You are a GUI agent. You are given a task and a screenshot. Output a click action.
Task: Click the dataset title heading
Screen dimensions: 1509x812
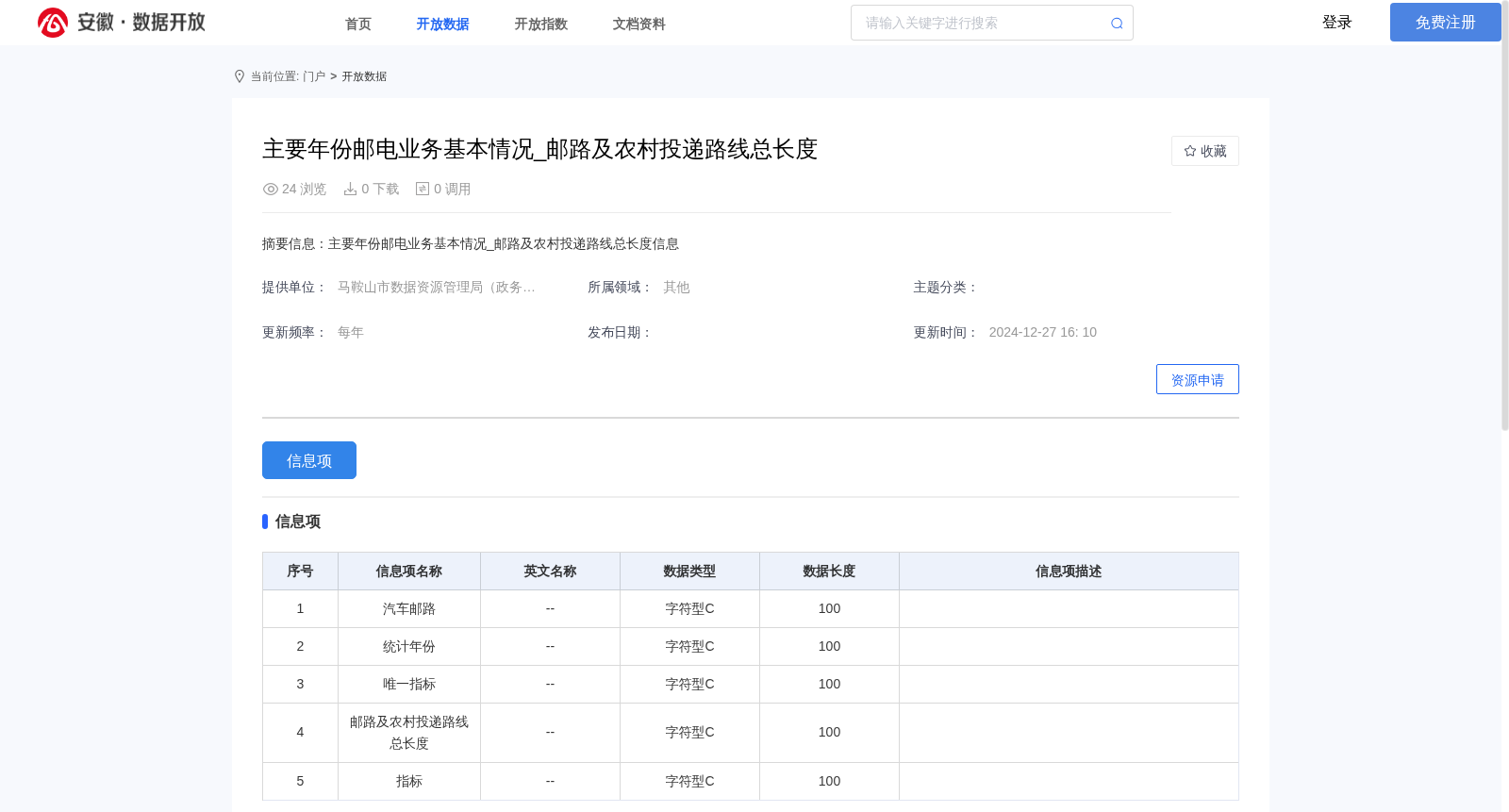point(539,149)
